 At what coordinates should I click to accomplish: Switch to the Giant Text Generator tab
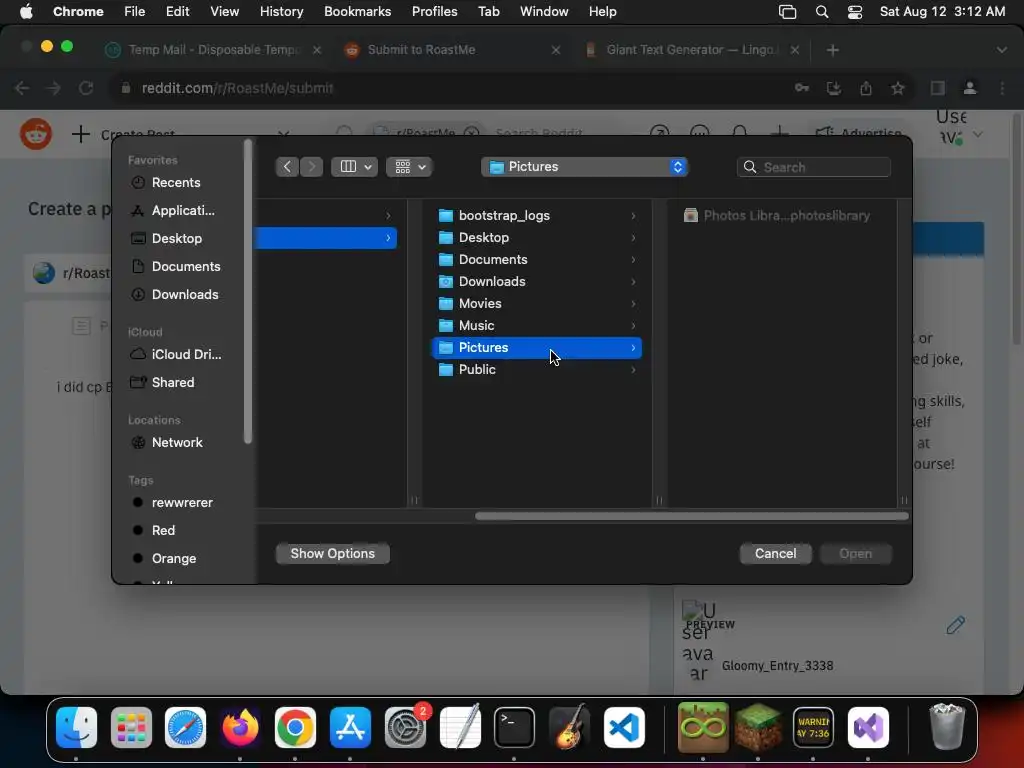691,50
